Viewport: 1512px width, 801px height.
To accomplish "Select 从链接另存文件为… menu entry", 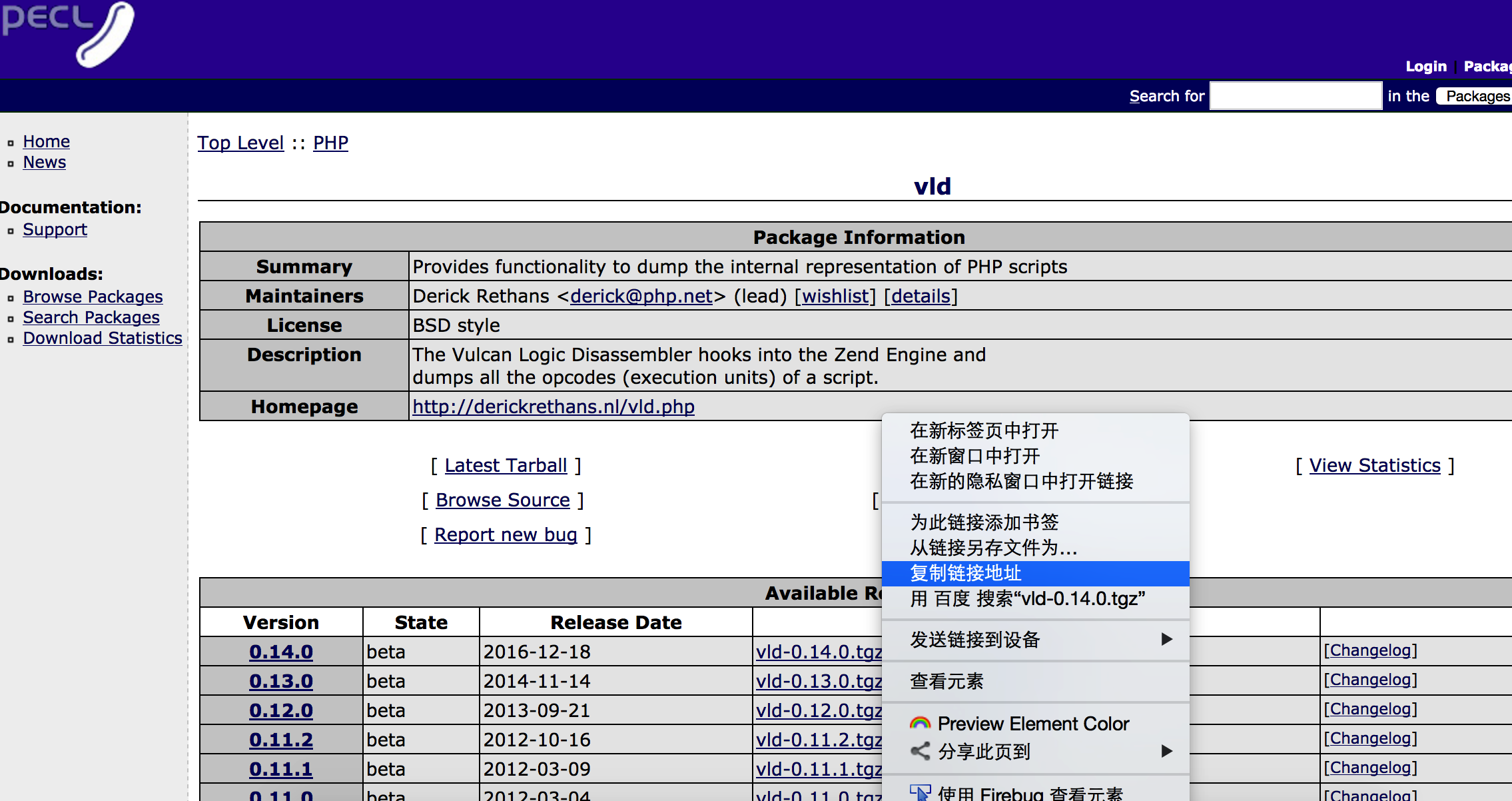I will click(1035, 548).
